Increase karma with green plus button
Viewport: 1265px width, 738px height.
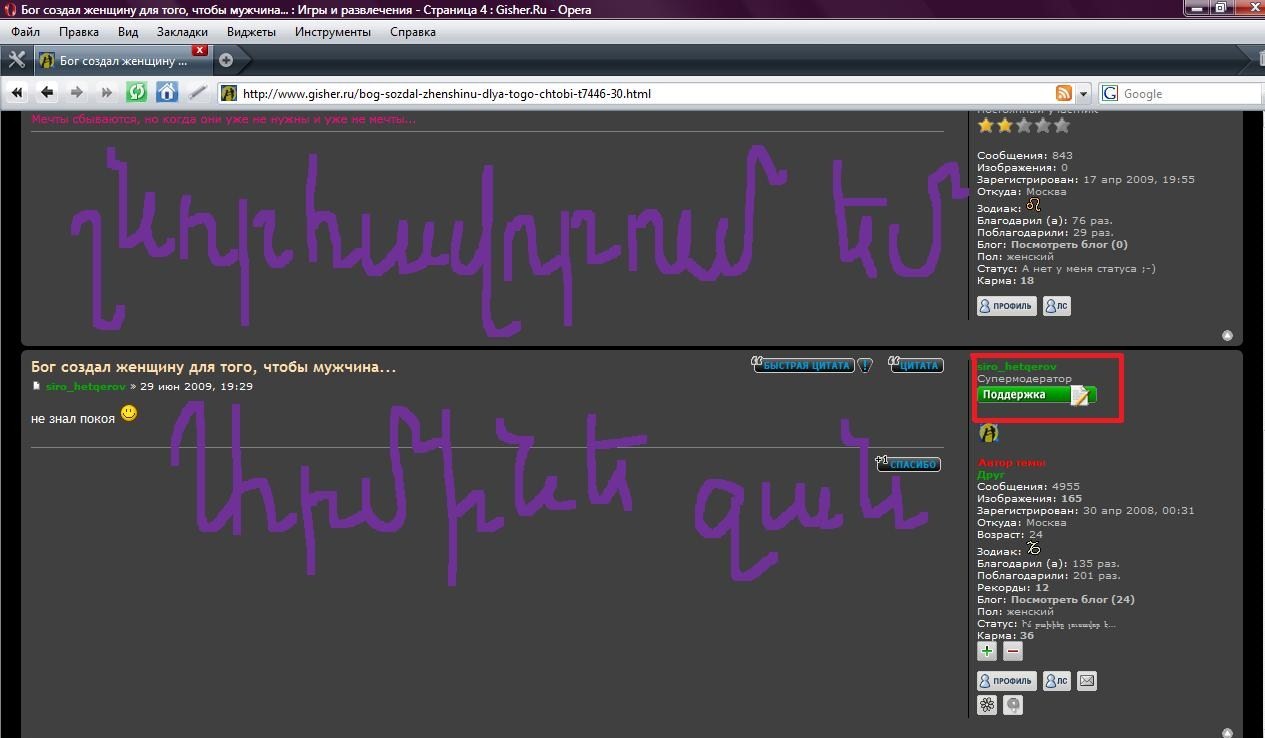point(987,651)
